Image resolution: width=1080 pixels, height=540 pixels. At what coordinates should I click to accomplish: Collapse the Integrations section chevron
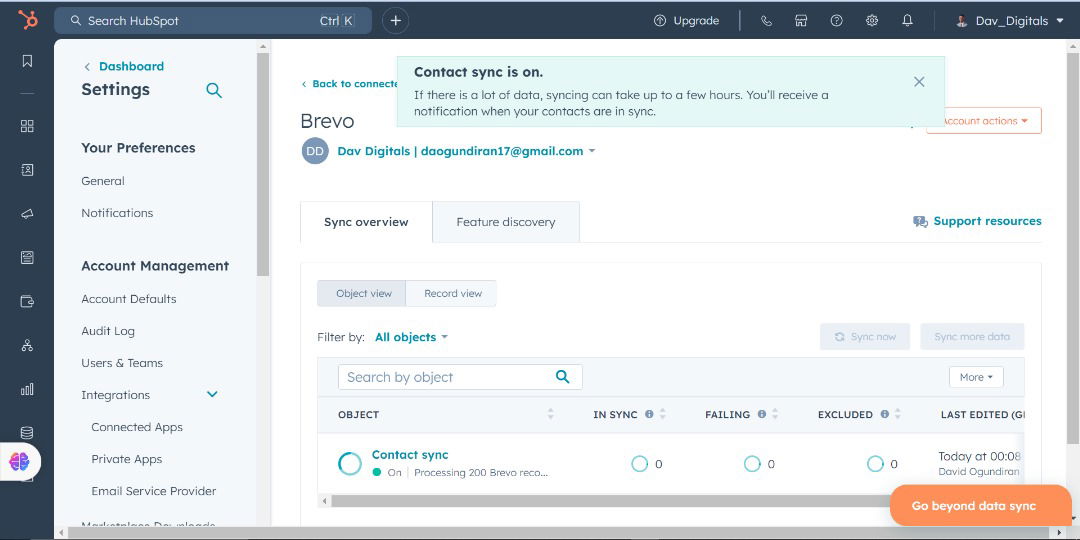click(212, 395)
